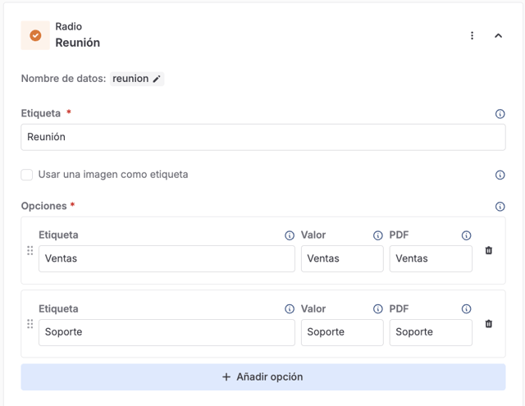The width and height of the screenshot is (525, 406).
Task: Collapse the Reunión radio field panel
Action: [x=498, y=35]
